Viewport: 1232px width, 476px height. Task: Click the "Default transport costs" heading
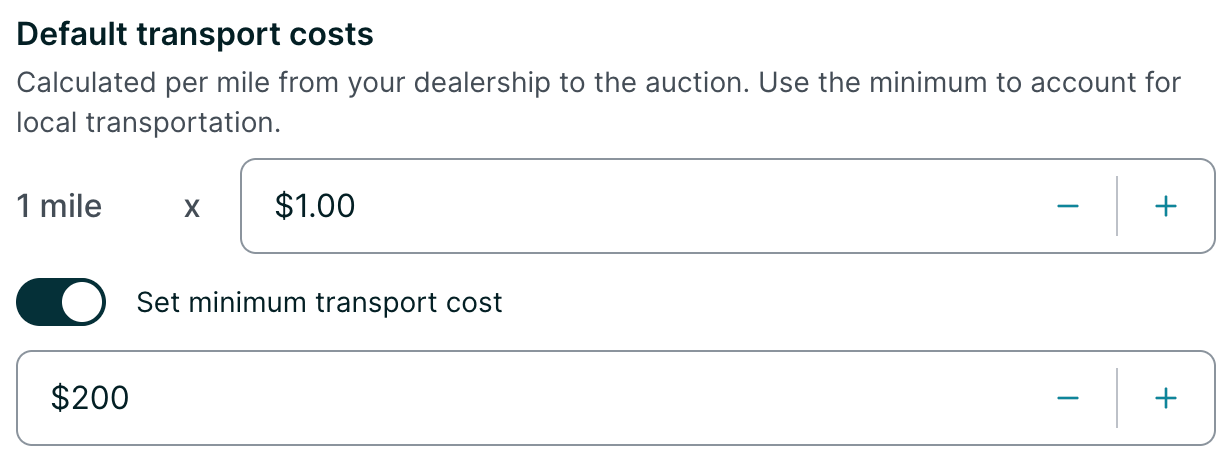tap(195, 34)
